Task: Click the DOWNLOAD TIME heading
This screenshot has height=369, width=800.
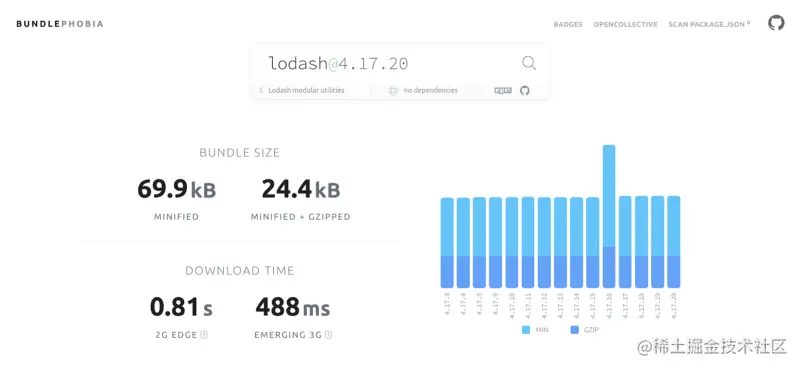Action: point(239,270)
